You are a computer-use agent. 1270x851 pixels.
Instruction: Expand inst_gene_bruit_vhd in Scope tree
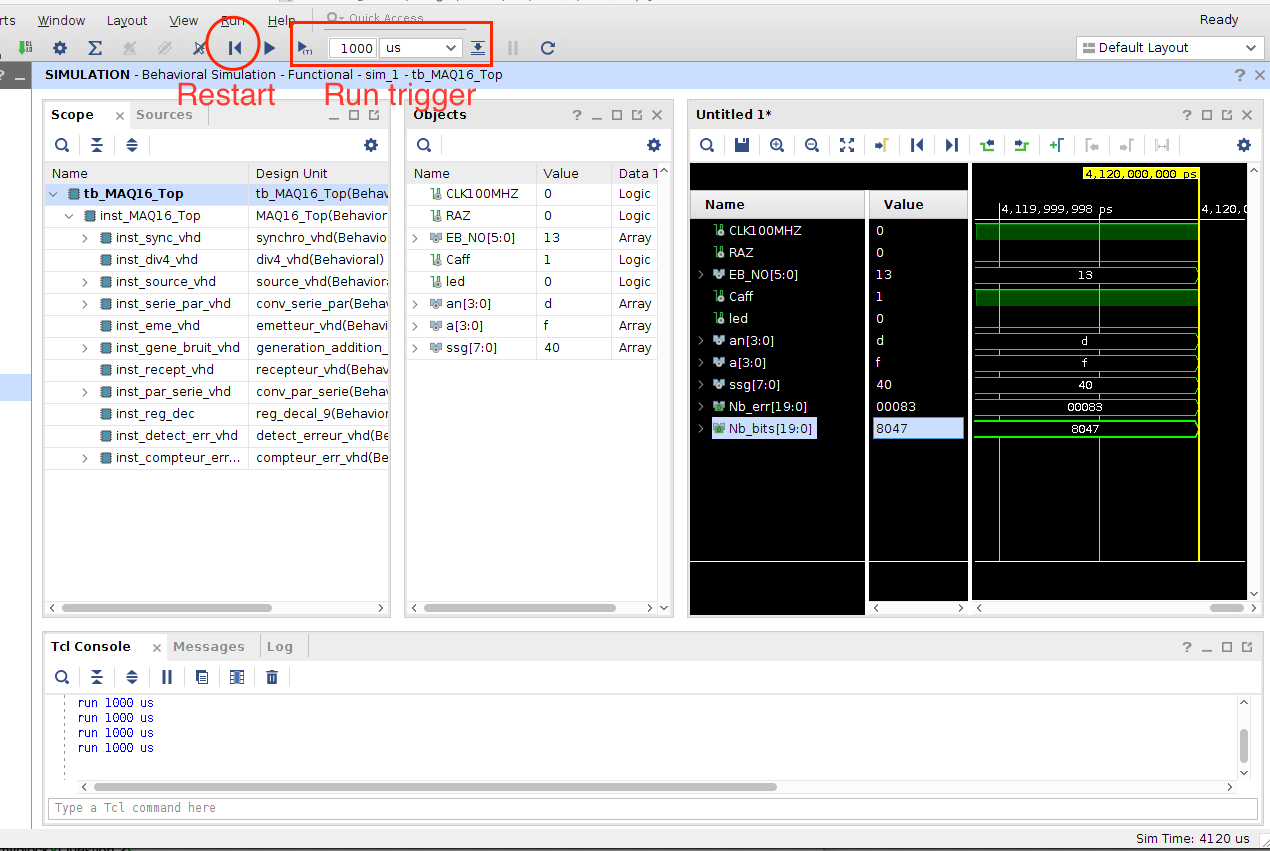pos(85,348)
